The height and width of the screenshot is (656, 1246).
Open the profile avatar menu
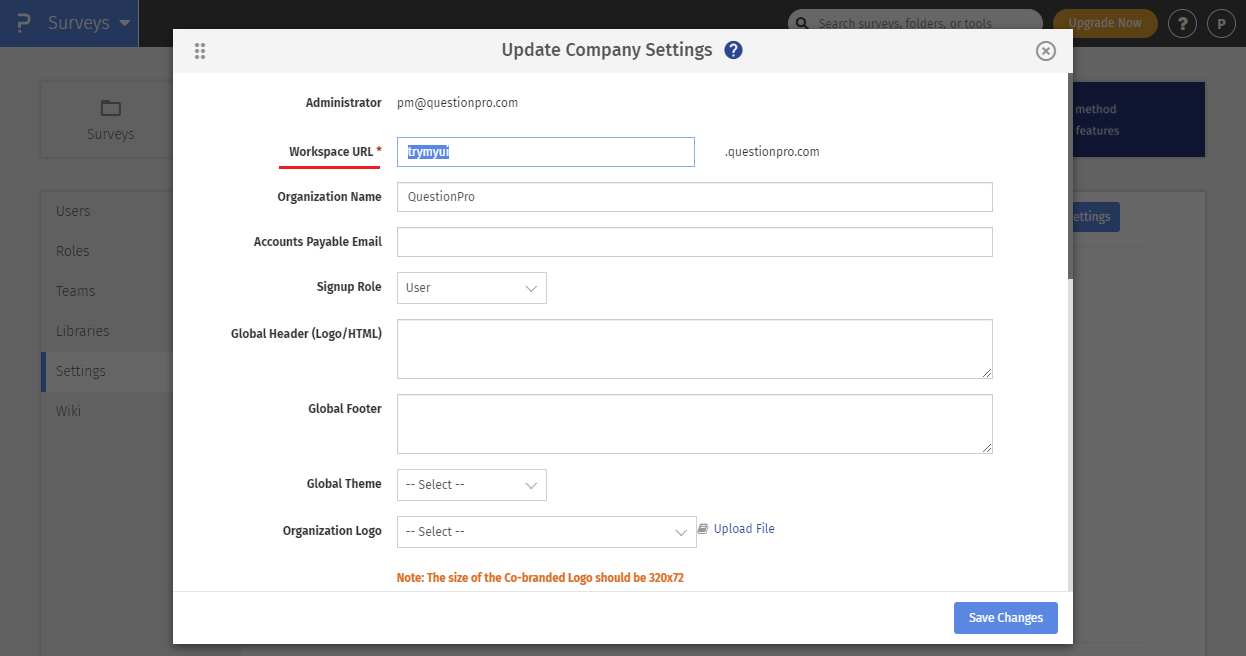coord(1221,23)
